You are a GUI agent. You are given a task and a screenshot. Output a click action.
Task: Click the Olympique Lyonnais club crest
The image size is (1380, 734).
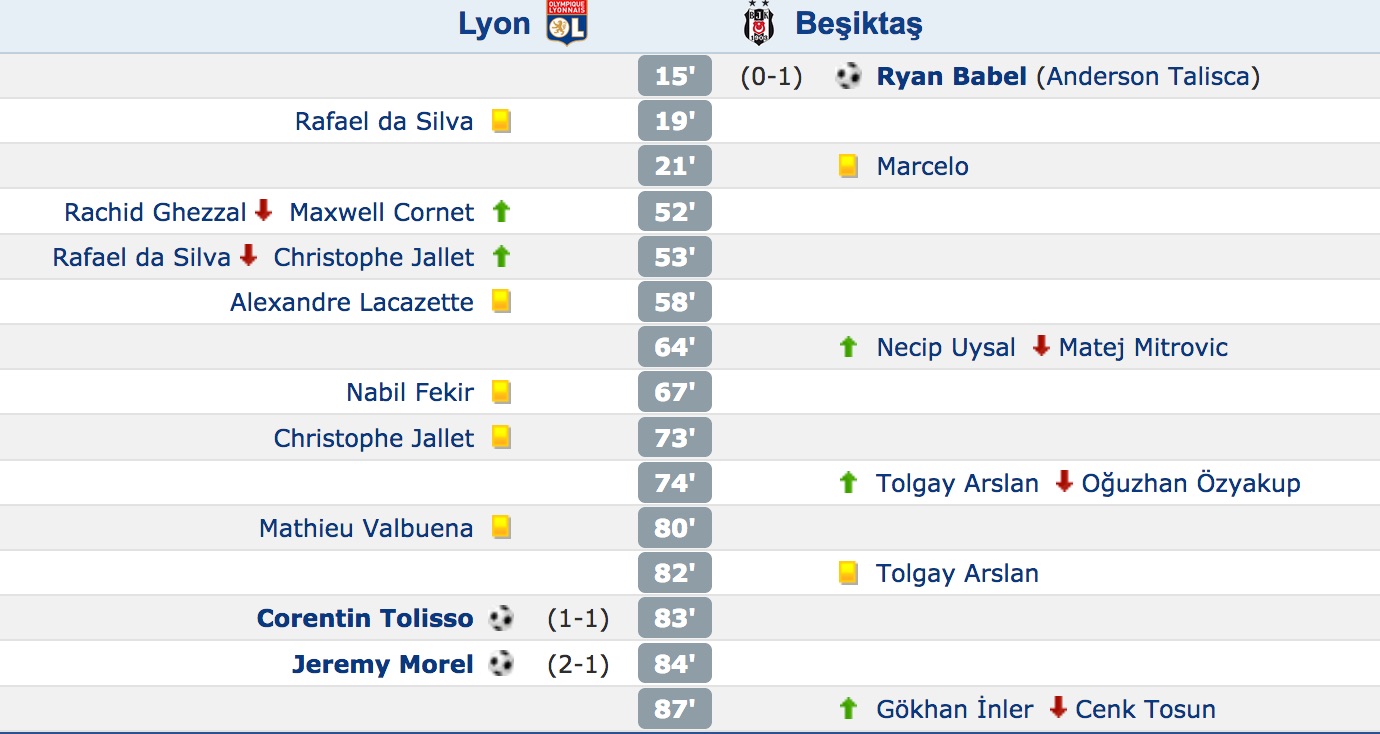pyautogui.click(x=567, y=23)
